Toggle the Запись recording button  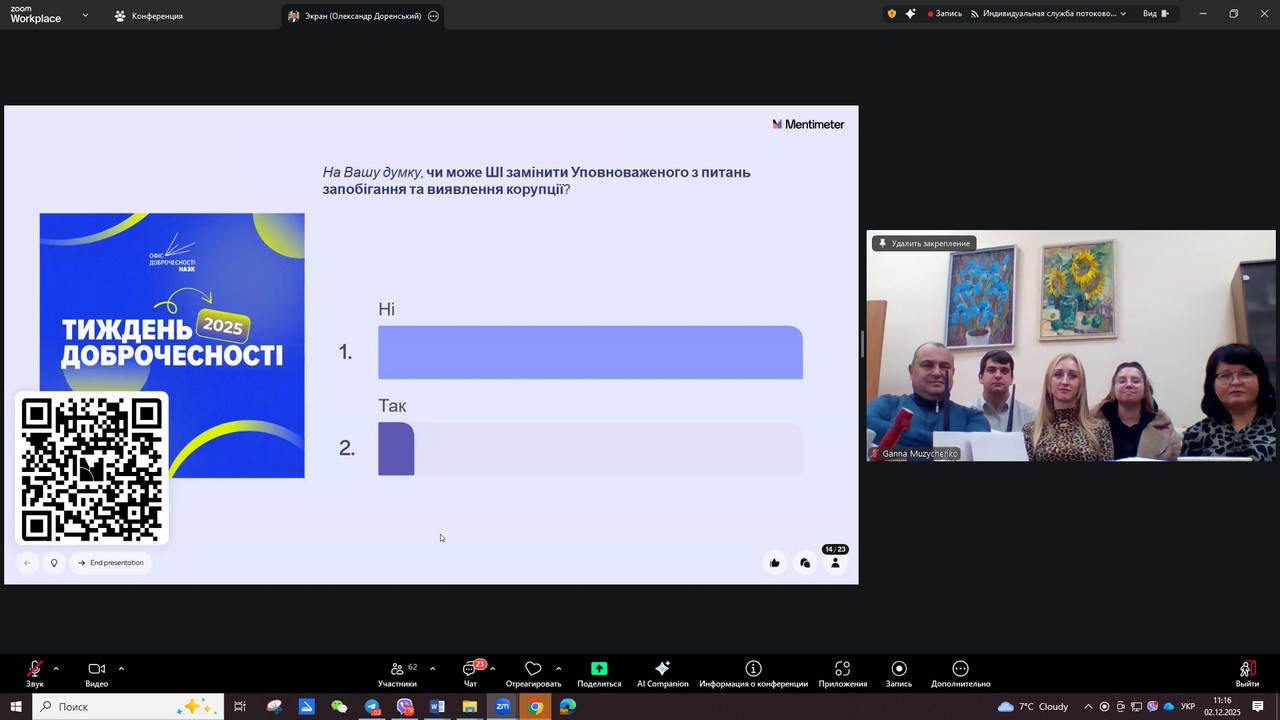coord(898,669)
